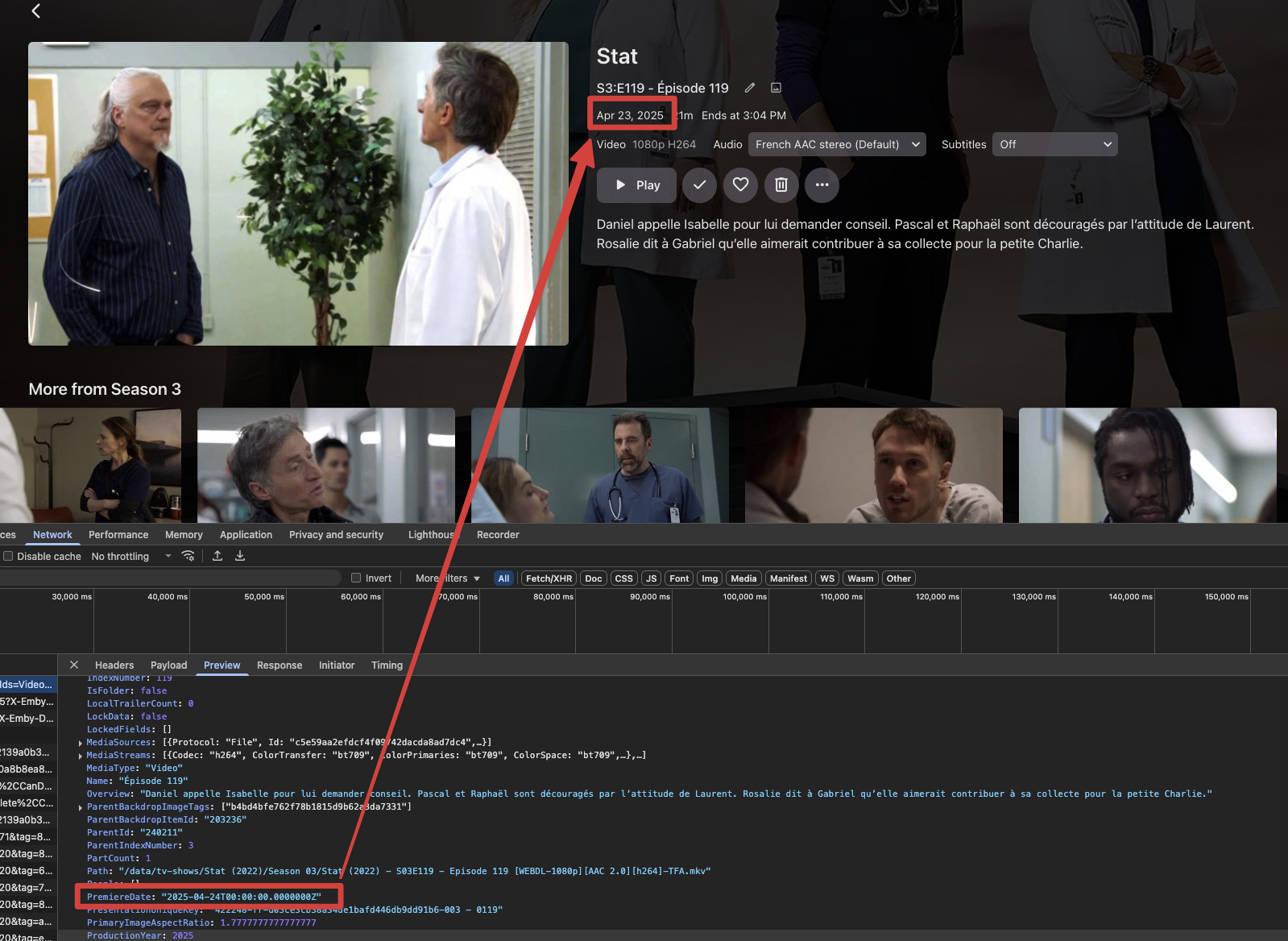1288x941 pixels.
Task: Open the Audio track dropdown
Action: [x=838, y=144]
